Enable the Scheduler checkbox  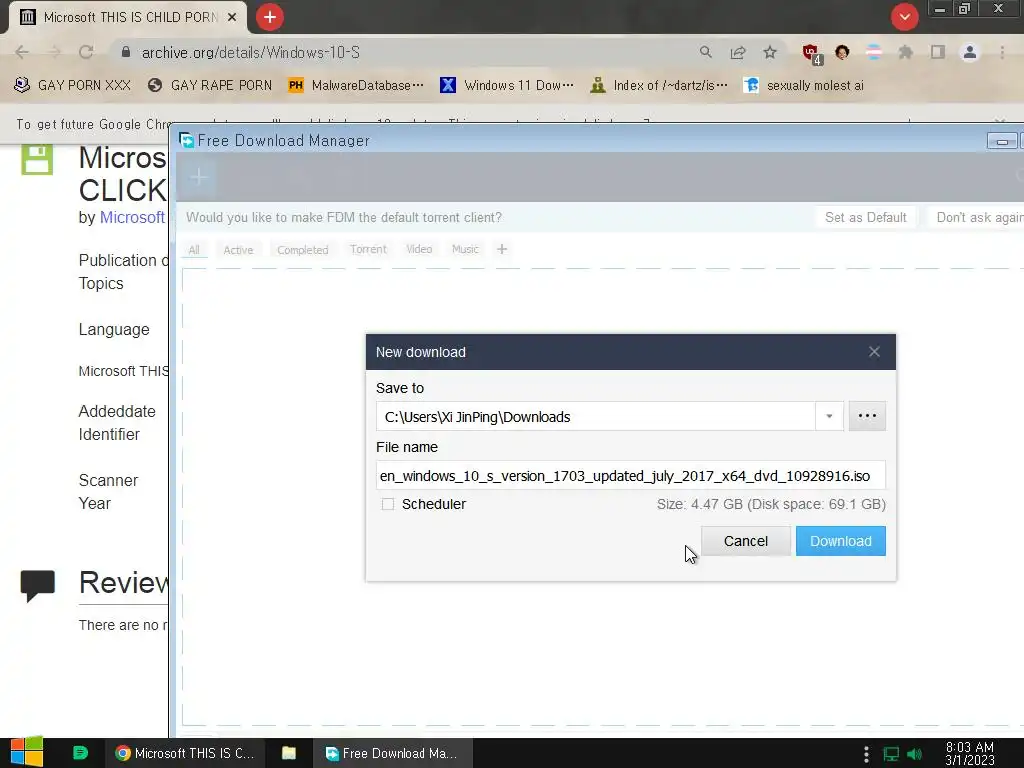point(388,504)
